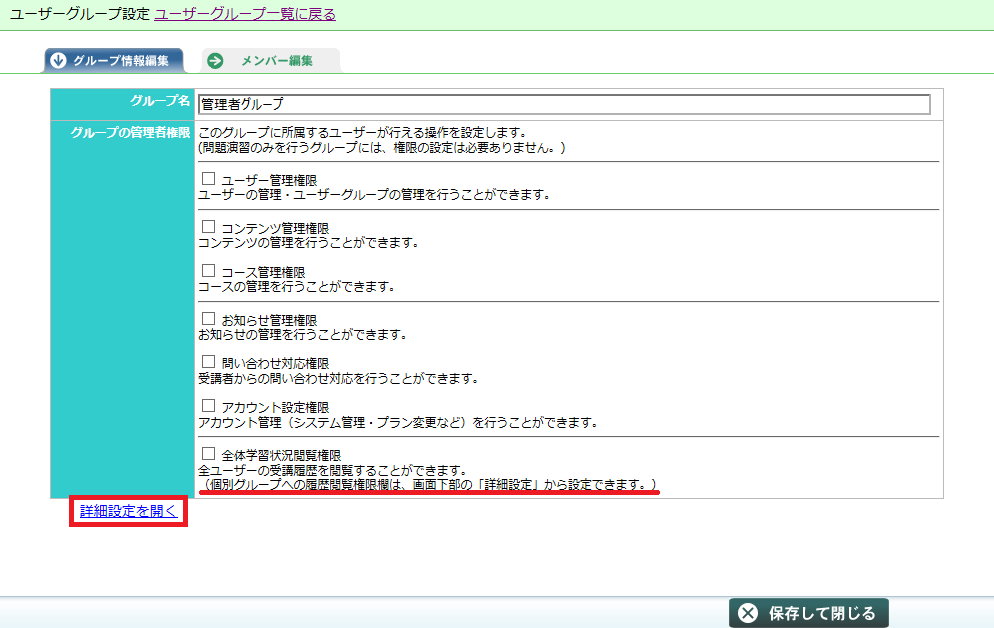Click the X icon on 保存して閉じる button
Screen dimensions: 994x628
(x=748, y=613)
